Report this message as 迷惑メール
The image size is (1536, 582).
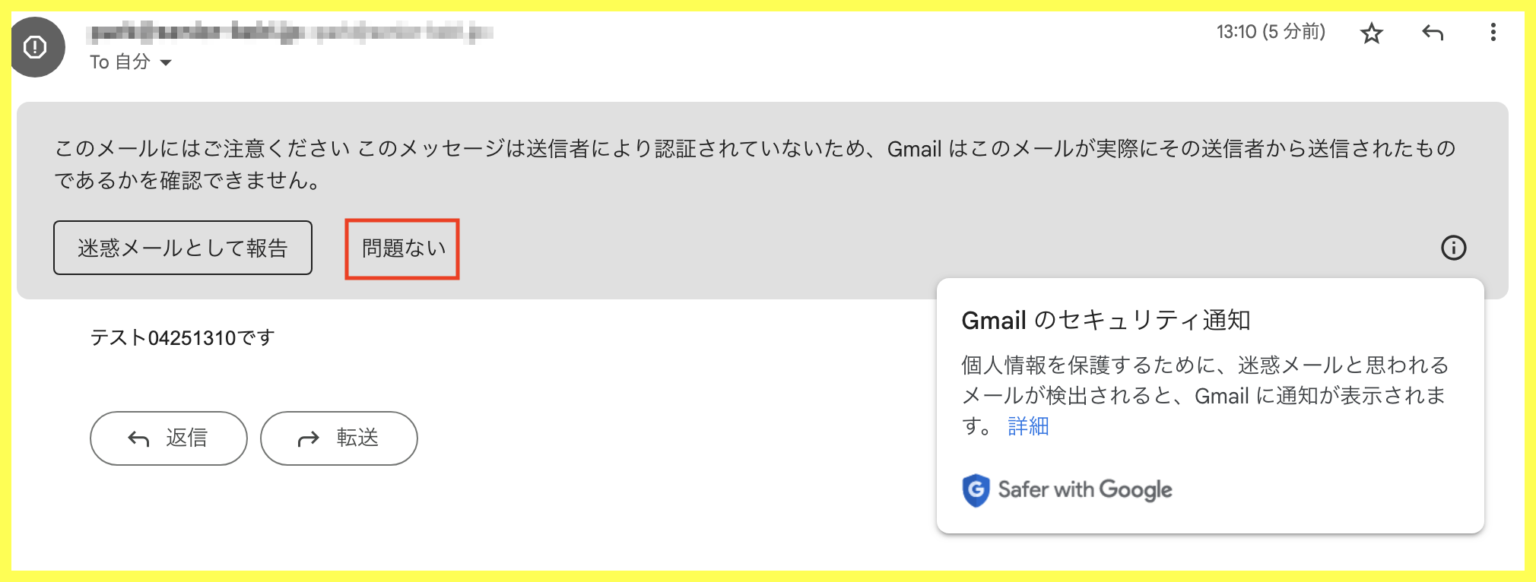(183, 247)
